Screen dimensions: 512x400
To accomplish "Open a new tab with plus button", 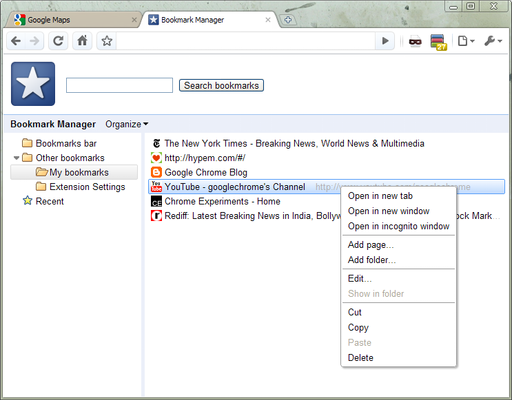I will pyautogui.click(x=288, y=20).
